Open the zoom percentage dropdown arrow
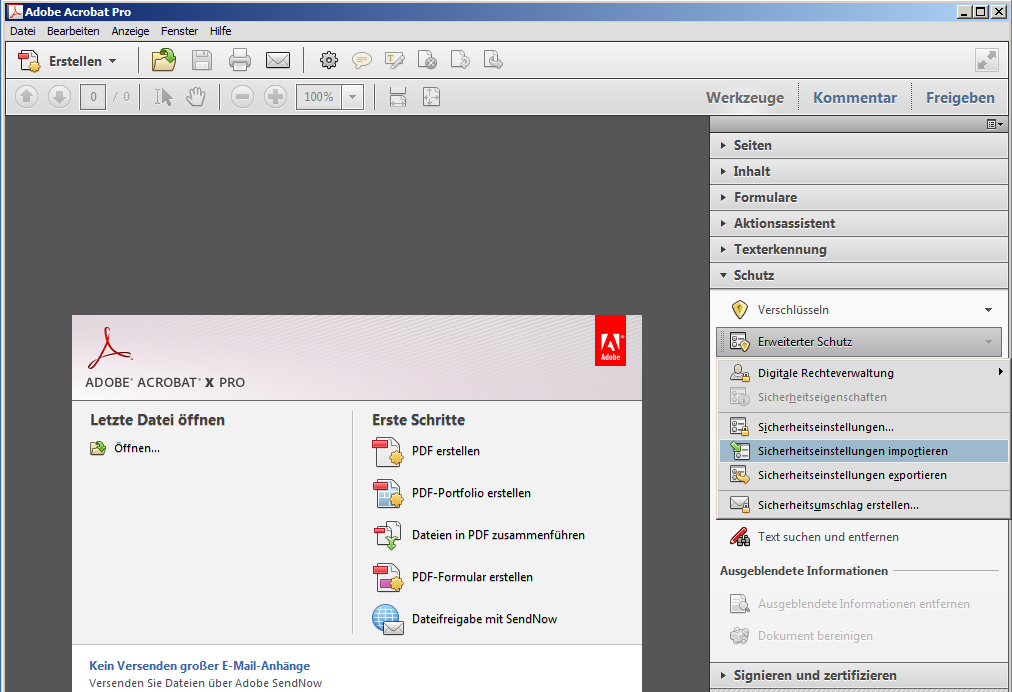1012x692 pixels. click(x=352, y=97)
